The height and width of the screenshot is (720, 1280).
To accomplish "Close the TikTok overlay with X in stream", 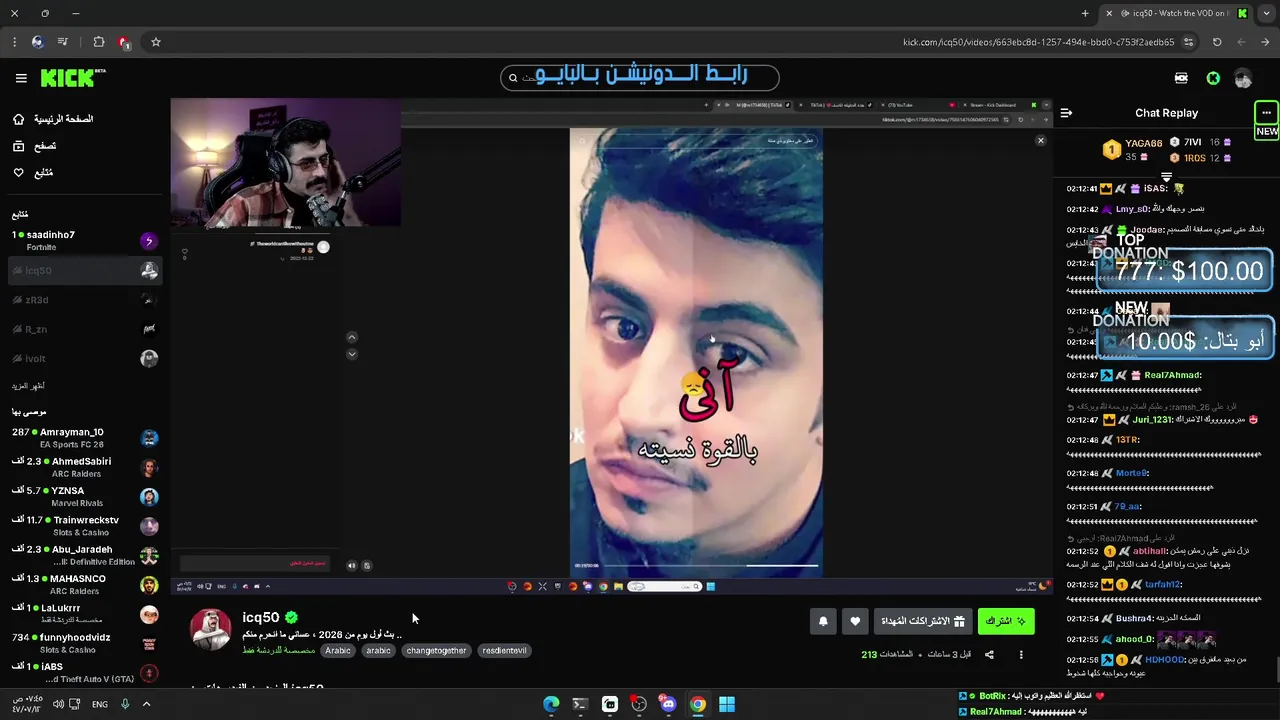I will click(1040, 141).
